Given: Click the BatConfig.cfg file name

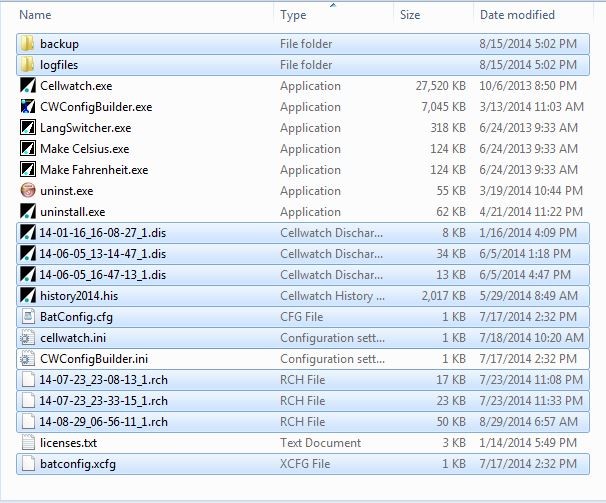Looking at the screenshot, I should [76, 317].
